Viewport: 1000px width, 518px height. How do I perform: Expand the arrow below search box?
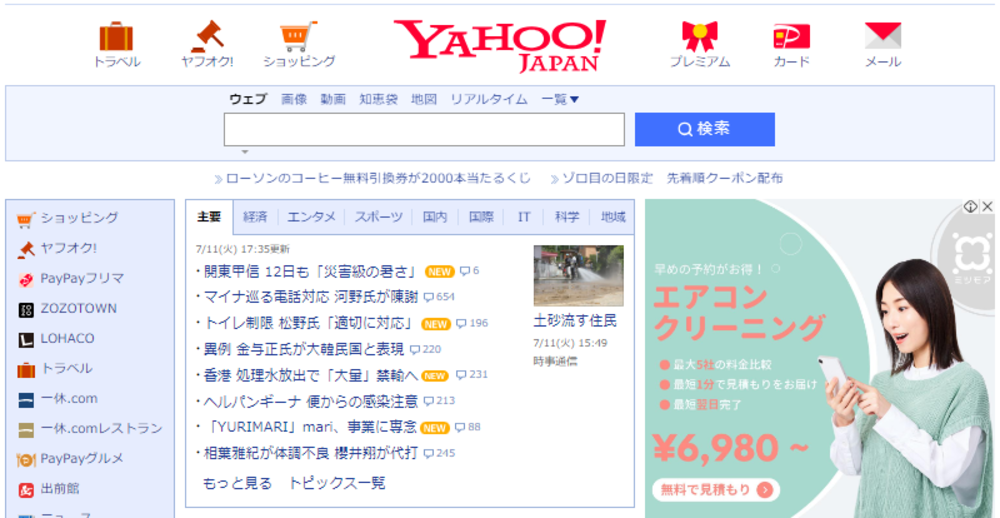pyautogui.click(x=244, y=152)
